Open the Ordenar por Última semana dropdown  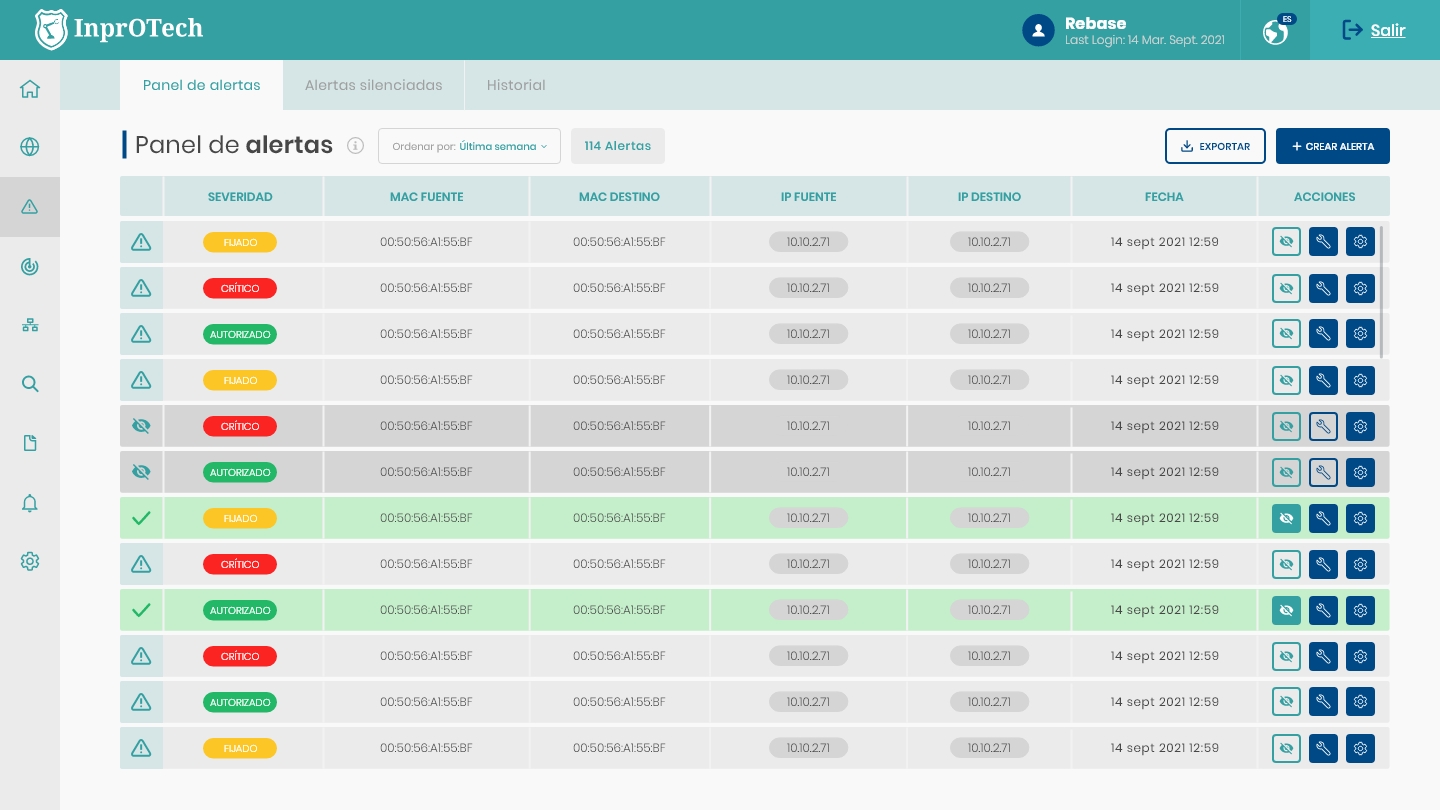pyautogui.click(x=469, y=146)
